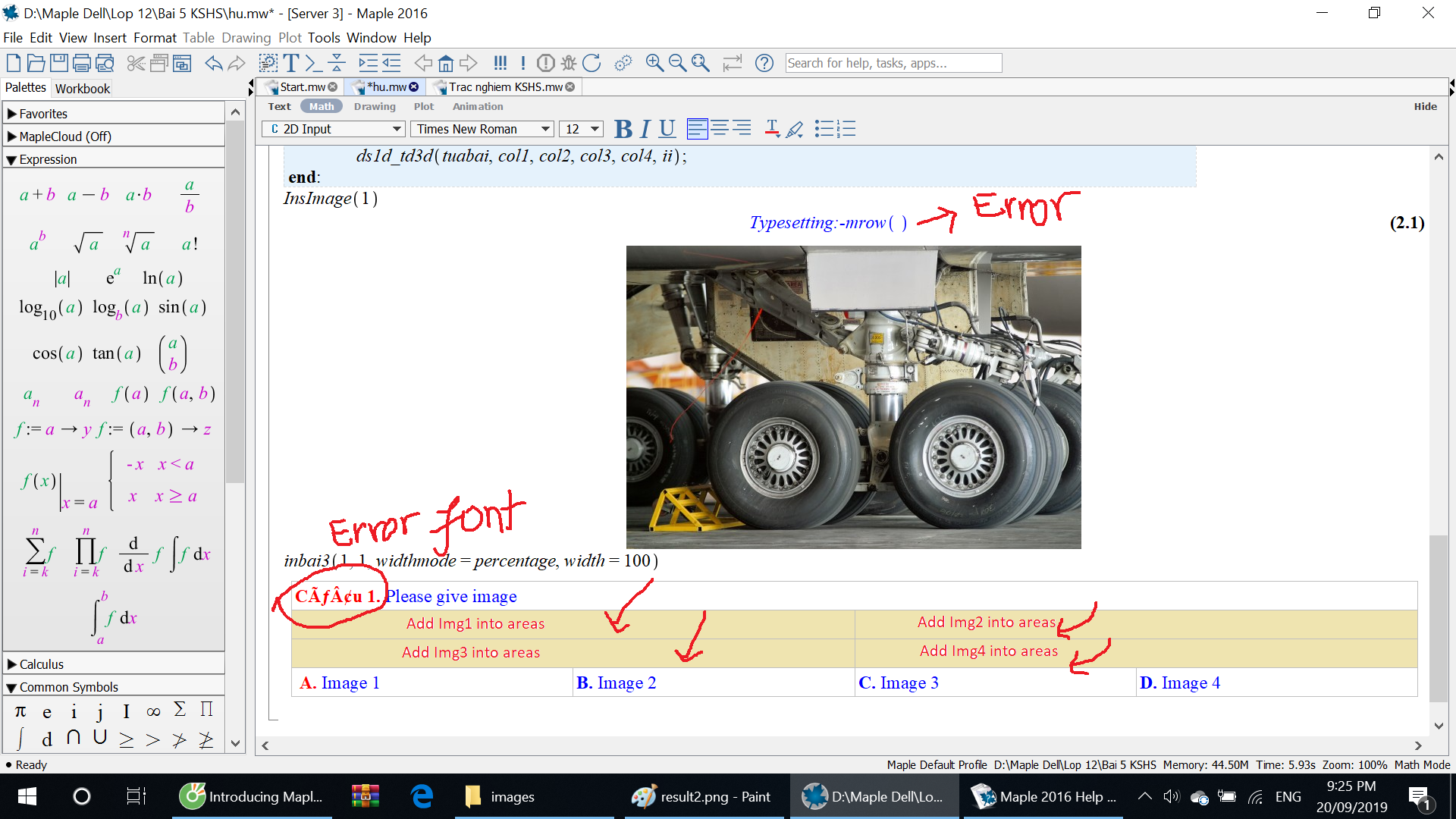This screenshot has height=819, width=1456.
Task: Insert plain text with the T icon
Action: coord(291,63)
